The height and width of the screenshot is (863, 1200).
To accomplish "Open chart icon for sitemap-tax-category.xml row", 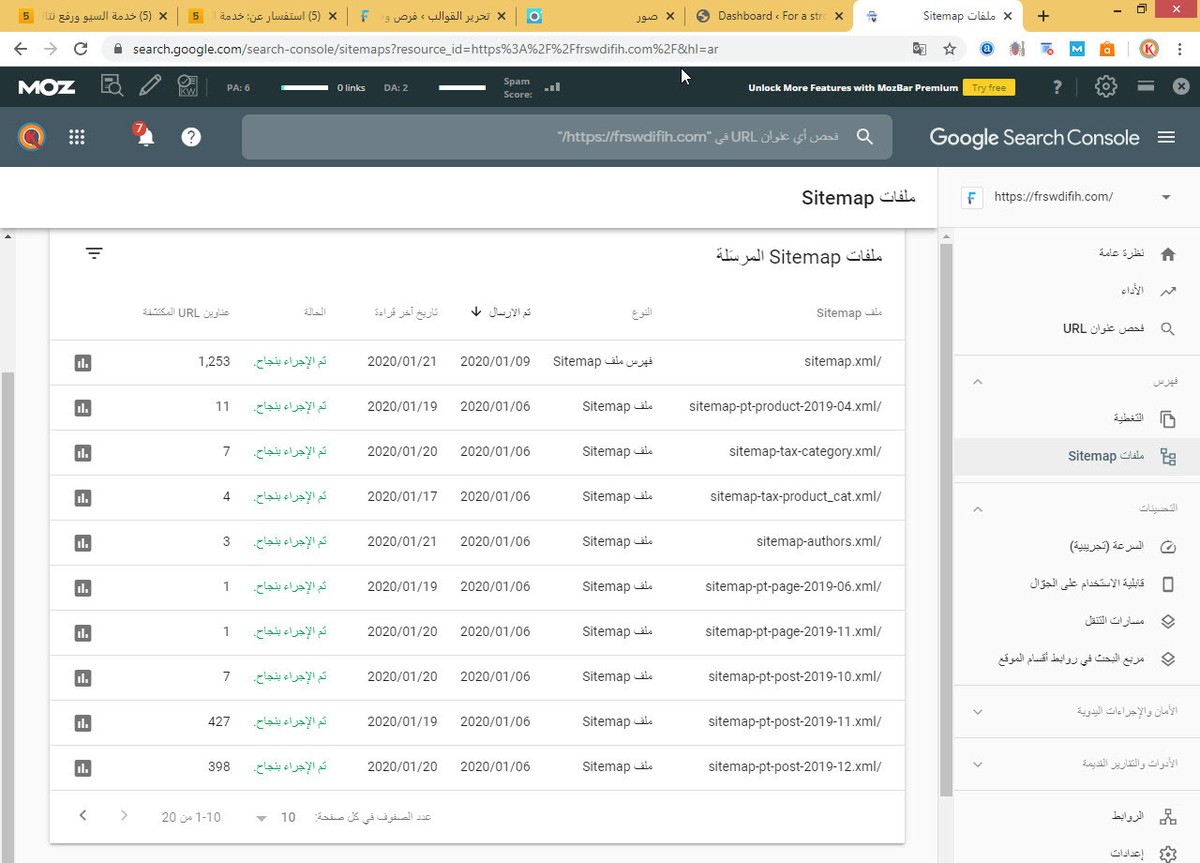I will (x=83, y=452).
